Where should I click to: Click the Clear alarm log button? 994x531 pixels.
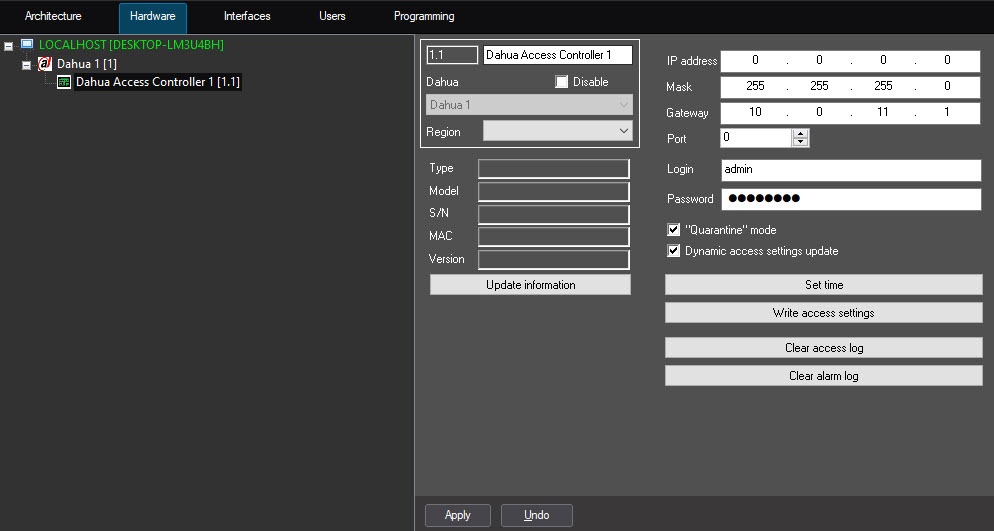pyautogui.click(x=823, y=376)
